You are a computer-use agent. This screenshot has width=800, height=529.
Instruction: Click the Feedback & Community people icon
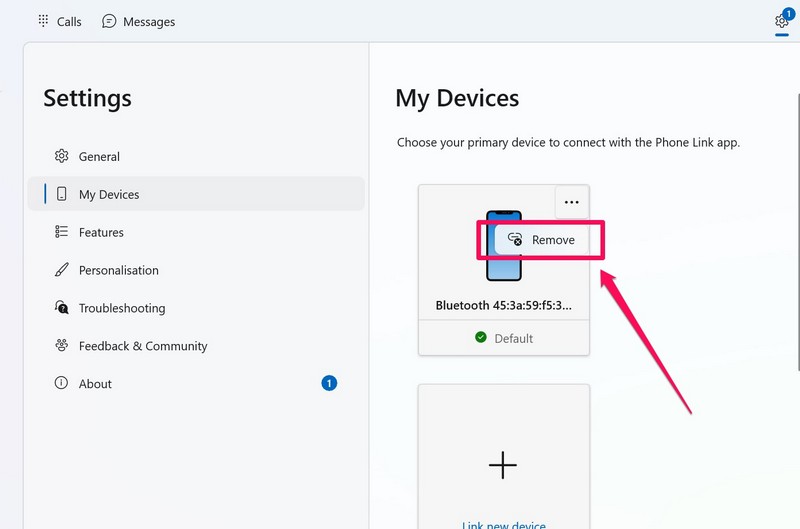[x=62, y=346]
